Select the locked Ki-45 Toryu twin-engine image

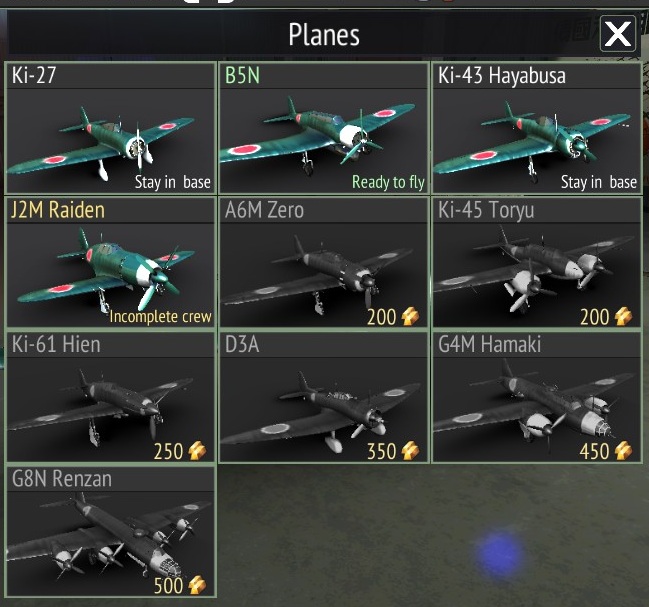tap(537, 275)
